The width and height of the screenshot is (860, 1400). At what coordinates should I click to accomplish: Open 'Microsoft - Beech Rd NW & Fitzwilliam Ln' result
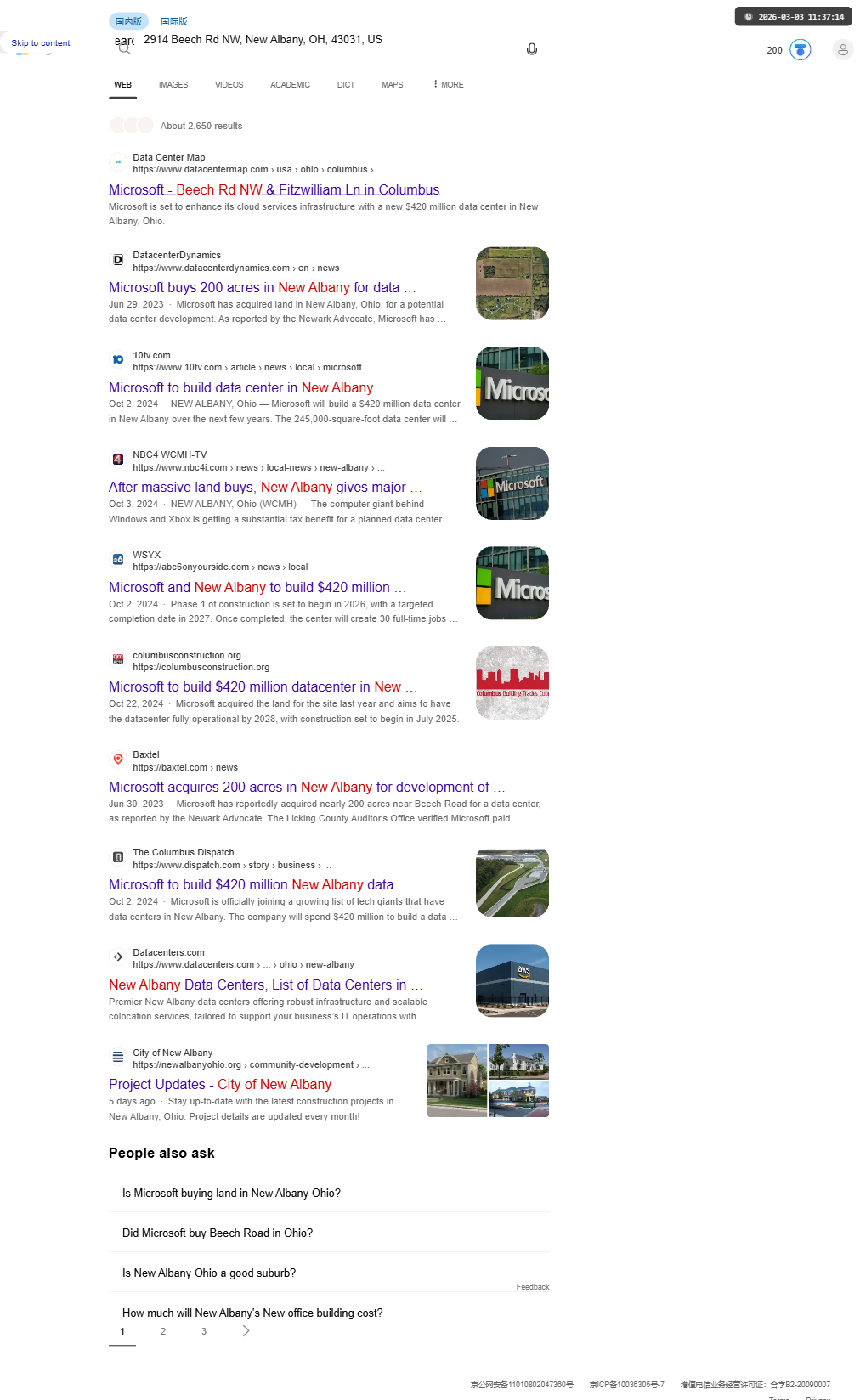[x=274, y=189]
